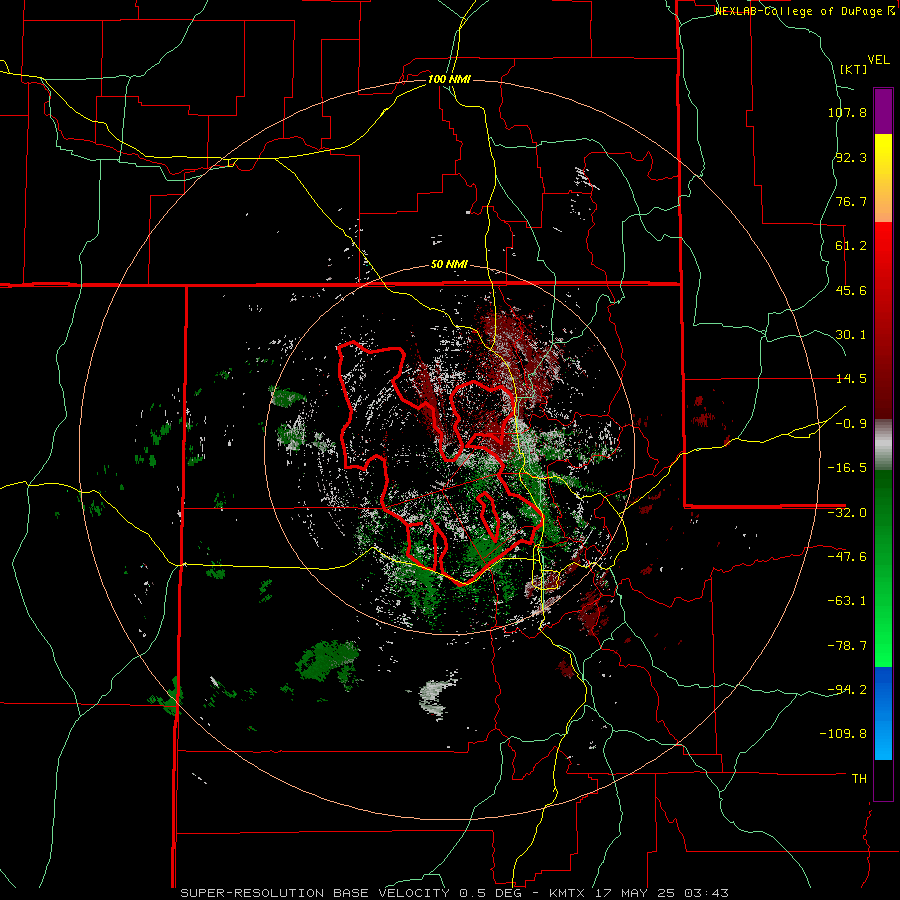Image resolution: width=900 pixels, height=900 pixels.
Task: Click the -32.0 velocity scale value
Action: tap(847, 513)
